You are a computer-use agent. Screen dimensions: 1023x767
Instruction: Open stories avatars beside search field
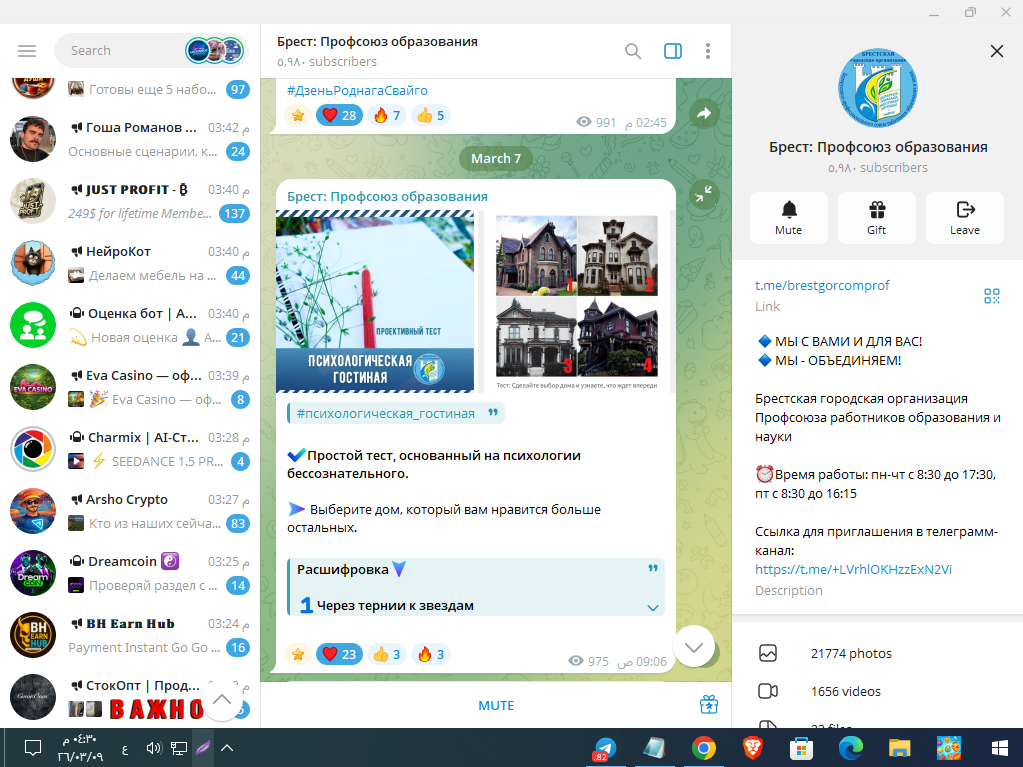click(215, 51)
